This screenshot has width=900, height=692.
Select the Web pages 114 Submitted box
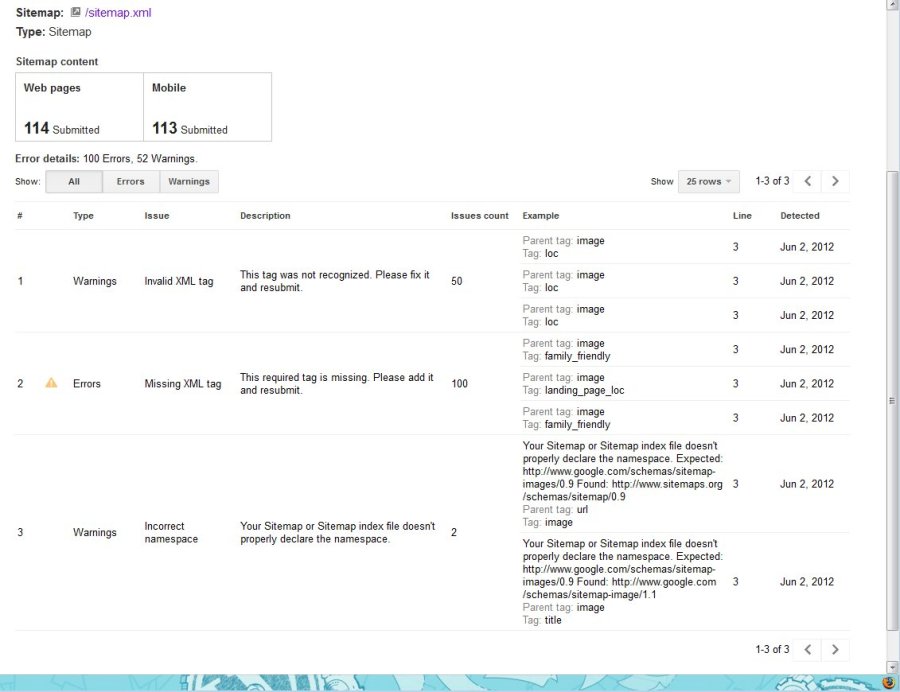[x=80, y=107]
